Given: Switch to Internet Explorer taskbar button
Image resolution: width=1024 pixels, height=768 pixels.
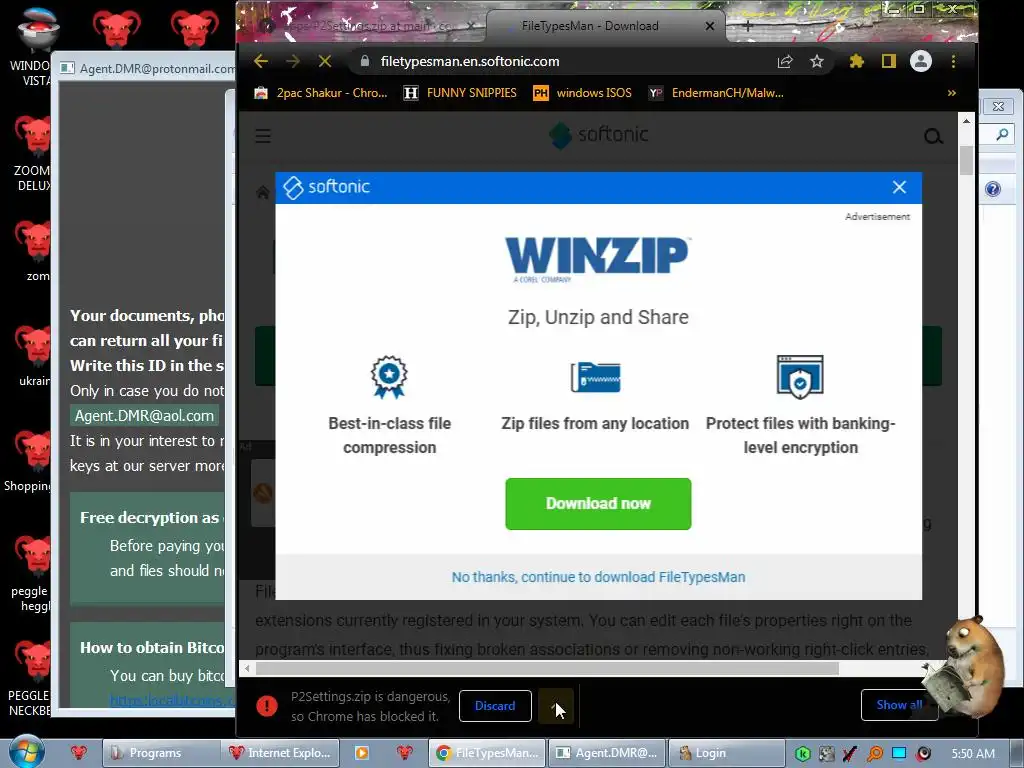Looking at the screenshot, I should click(281, 753).
